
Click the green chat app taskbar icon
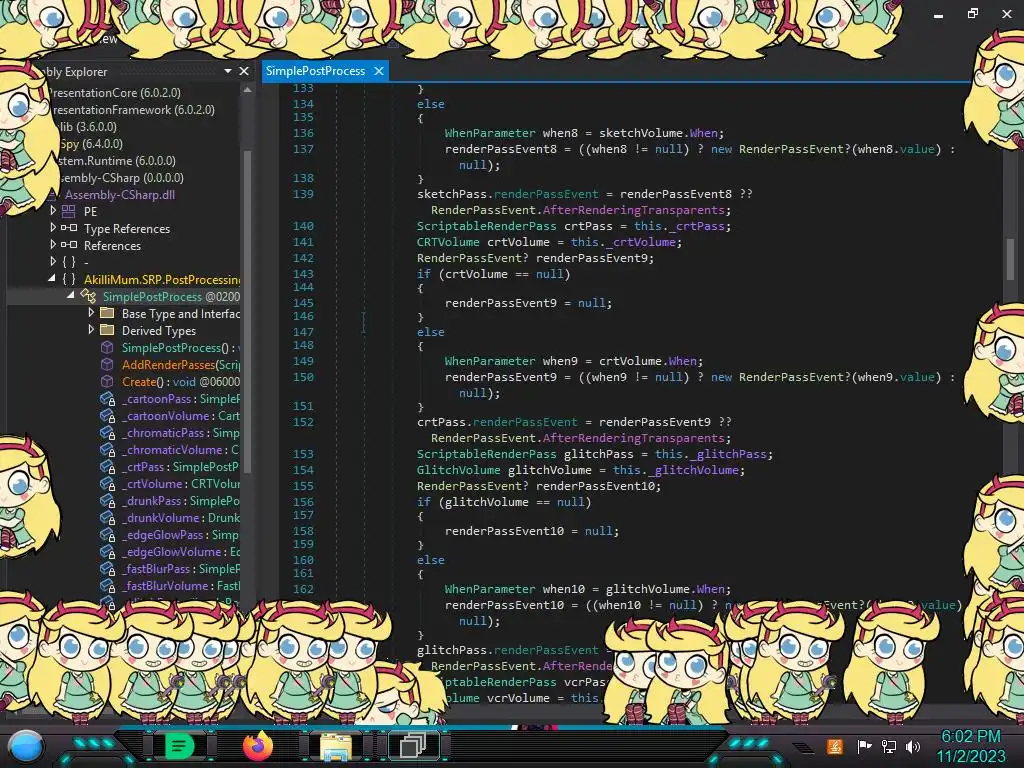pyautogui.click(x=179, y=745)
